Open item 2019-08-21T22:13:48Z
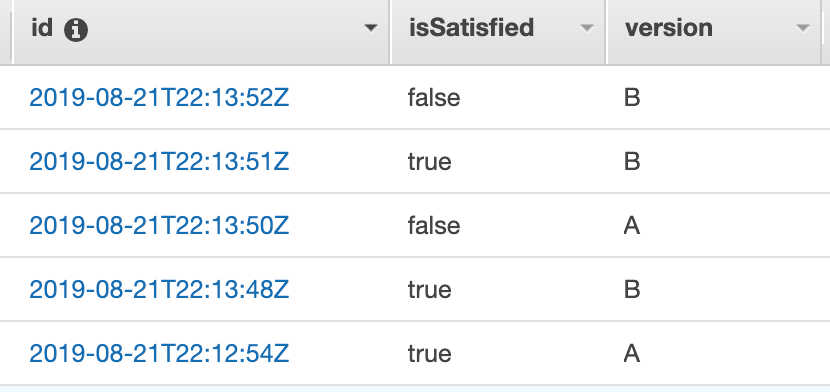This screenshot has height=392, width=830. tap(159, 290)
